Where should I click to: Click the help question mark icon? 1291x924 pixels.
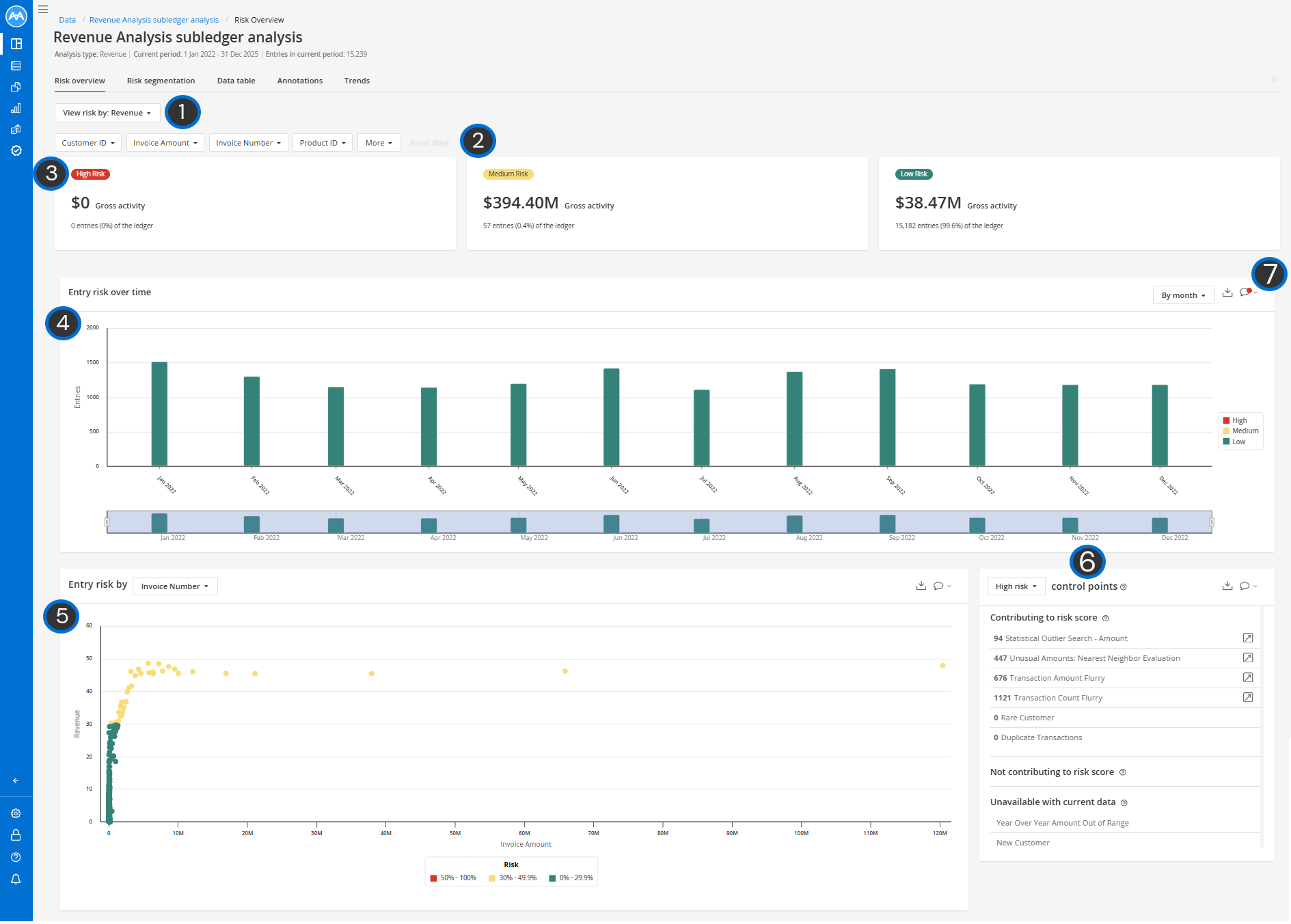(16, 857)
